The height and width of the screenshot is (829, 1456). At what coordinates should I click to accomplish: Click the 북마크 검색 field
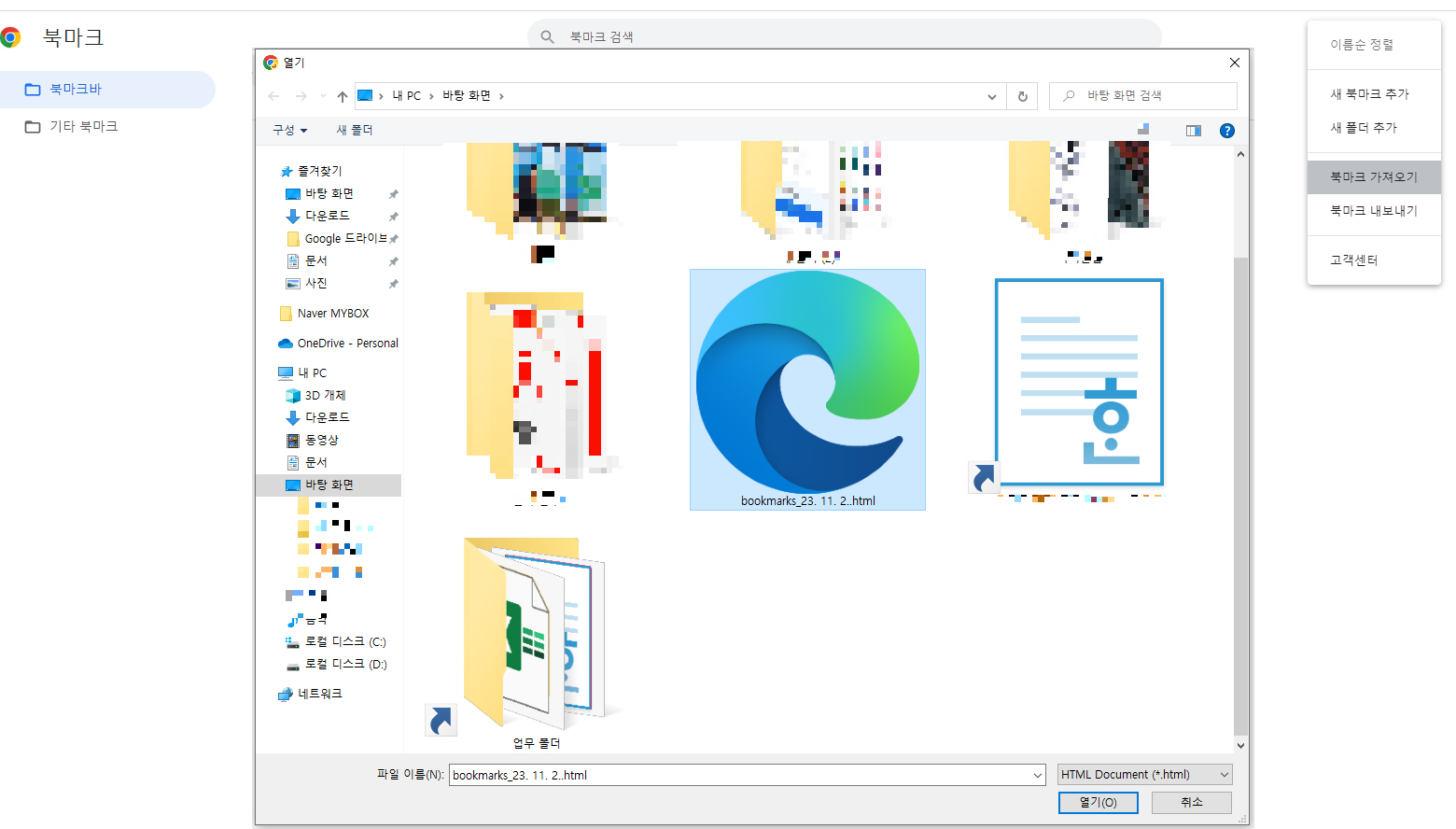coord(845,37)
